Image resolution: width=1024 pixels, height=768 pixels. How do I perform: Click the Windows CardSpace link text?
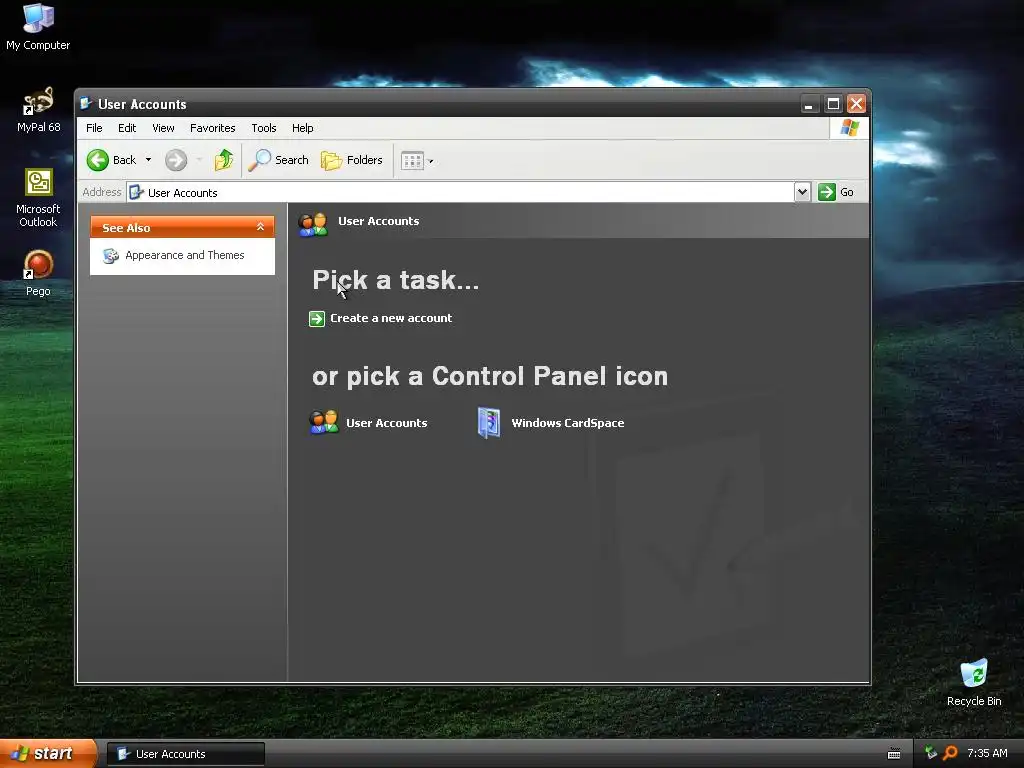tap(568, 423)
